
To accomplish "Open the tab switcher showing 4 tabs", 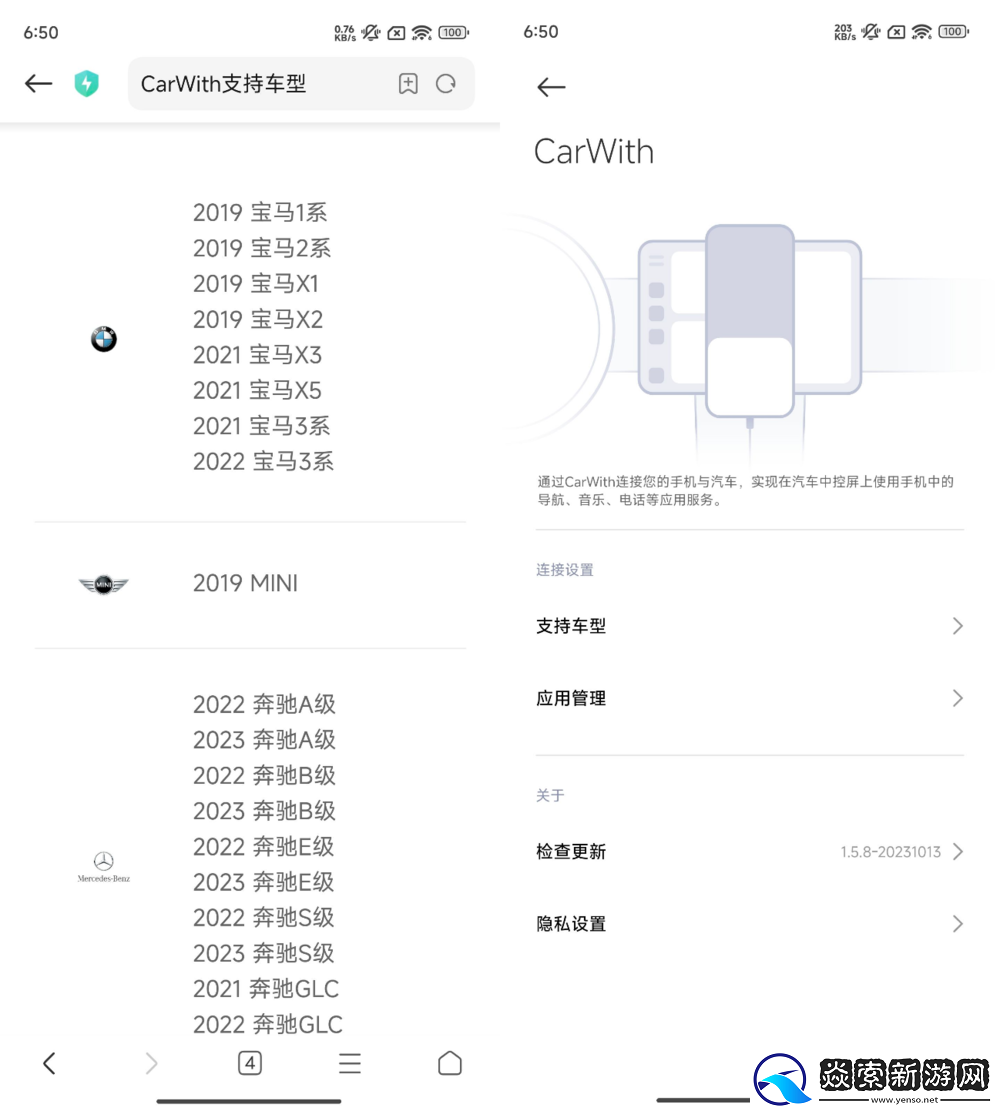I will pos(250,1063).
